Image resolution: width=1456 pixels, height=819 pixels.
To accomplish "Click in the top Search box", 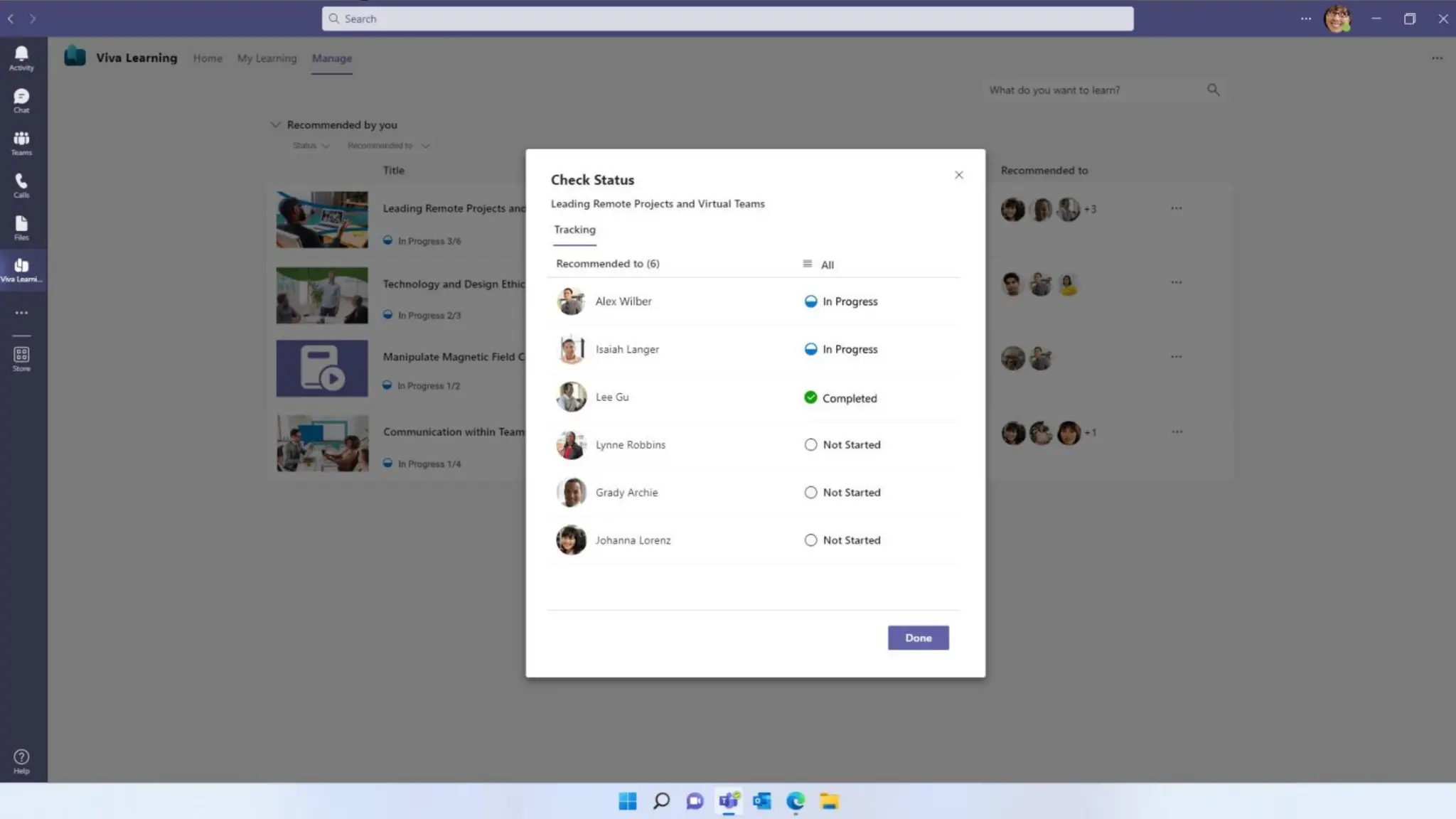I will pyautogui.click(x=727, y=19).
